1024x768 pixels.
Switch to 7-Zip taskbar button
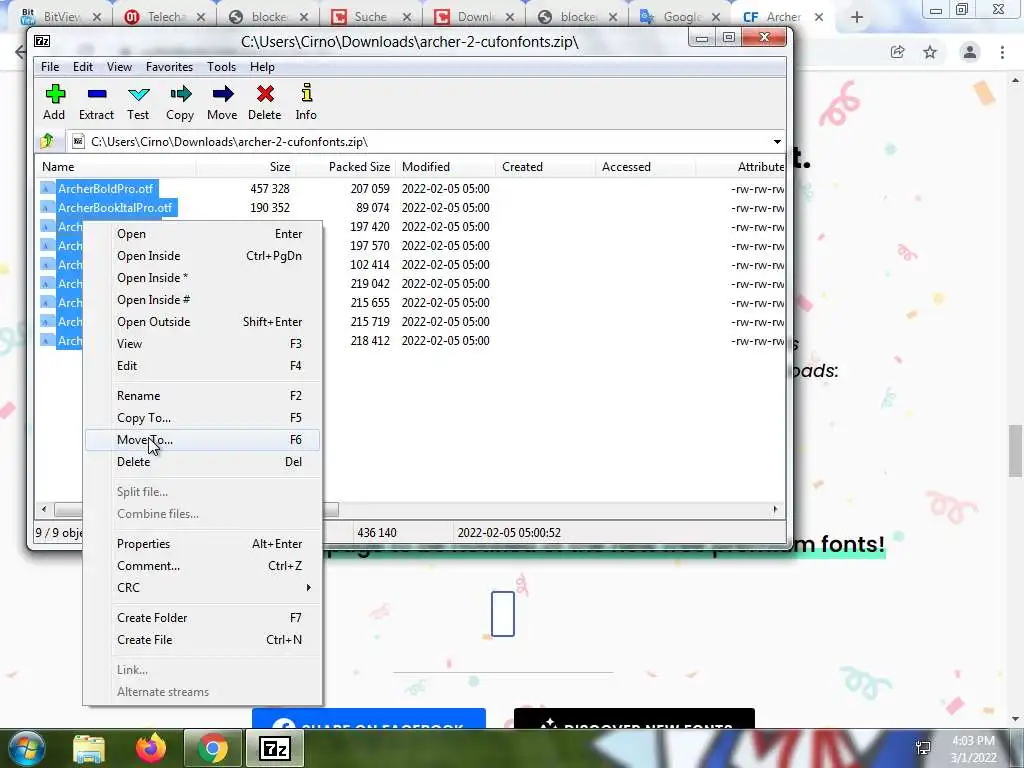click(275, 748)
